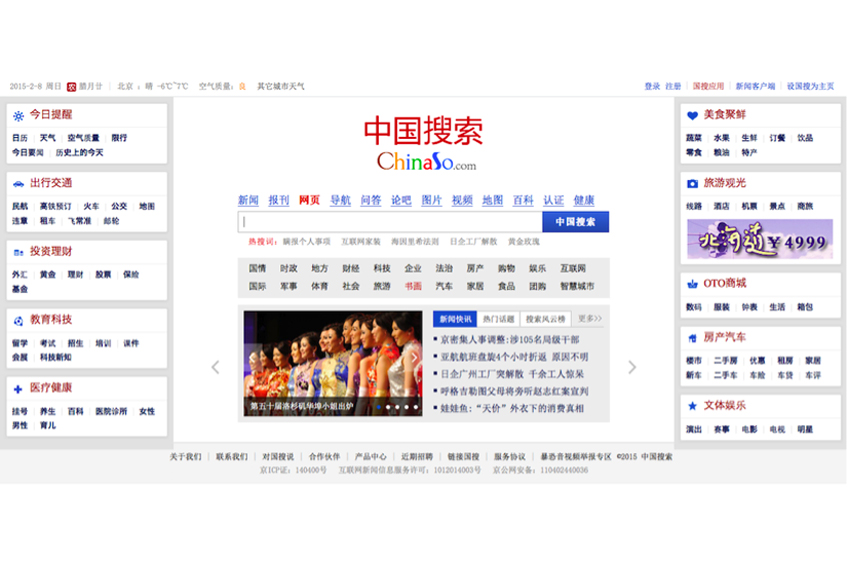The width and height of the screenshot is (847, 565).
Task: Open the 新闻客户端 link
Action: tap(755, 86)
